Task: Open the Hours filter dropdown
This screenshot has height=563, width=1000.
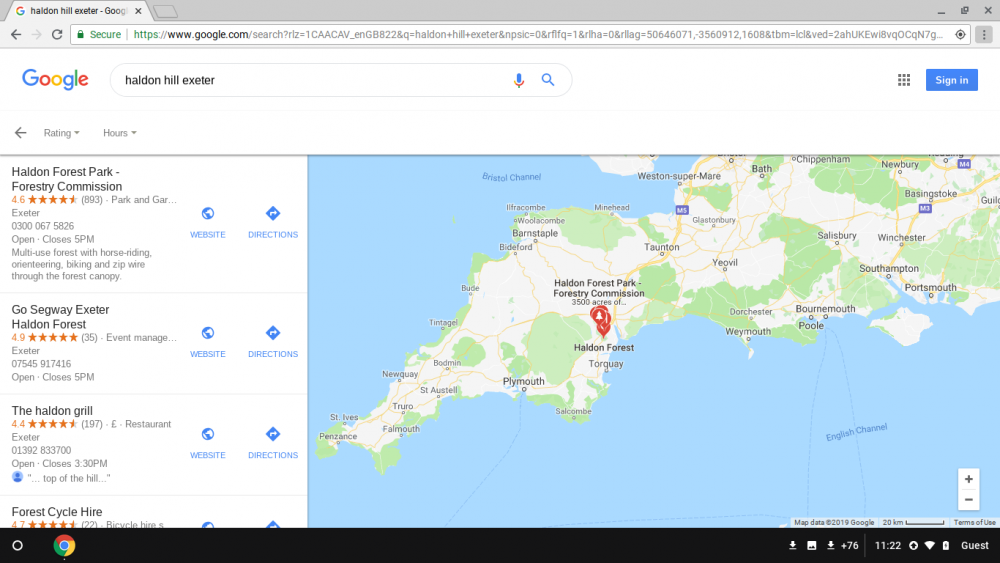Action: (x=119, y=133)
